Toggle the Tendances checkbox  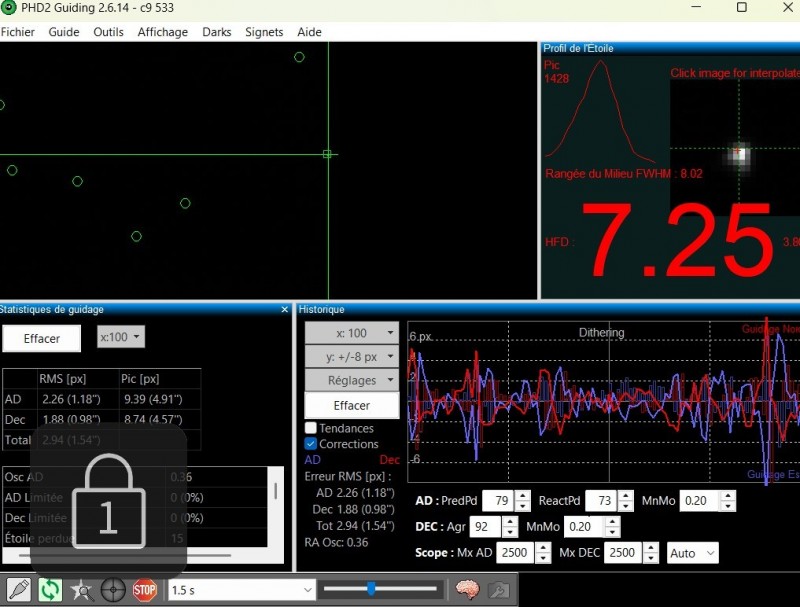click(311, 427)
